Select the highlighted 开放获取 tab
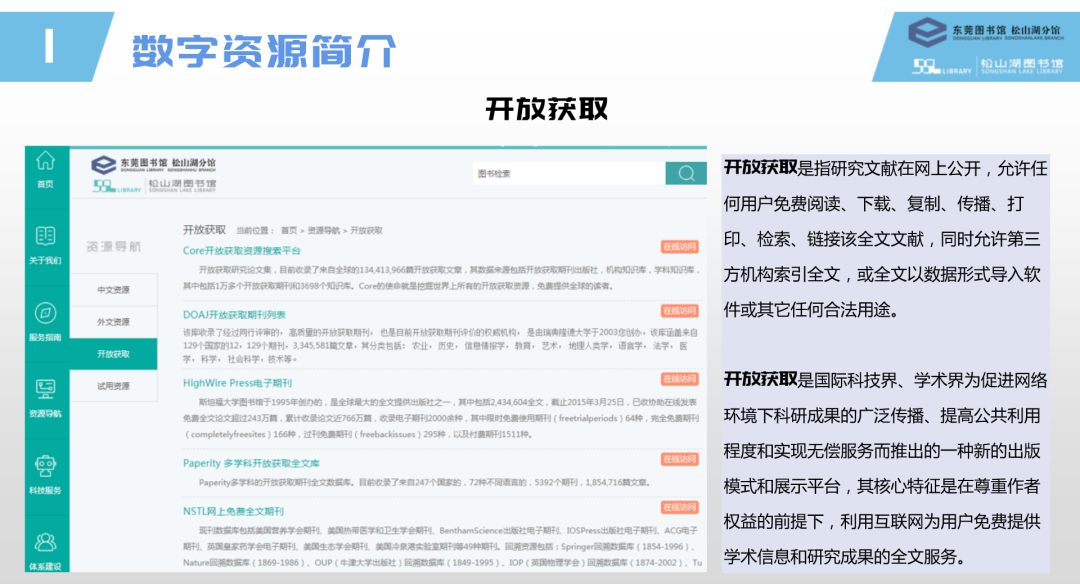1080x584 pixels. [x=113, y=354]
